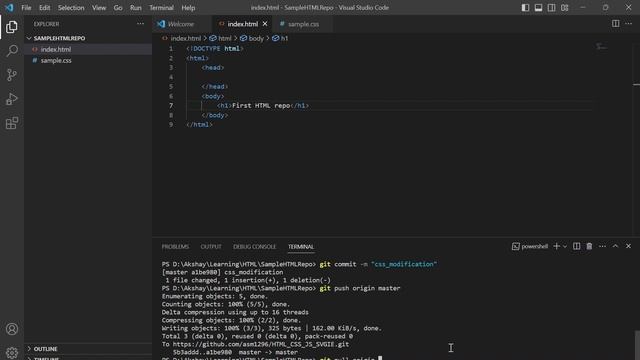Split the editor right
Viewport: 640px width, 360px height.
[616, 24]
